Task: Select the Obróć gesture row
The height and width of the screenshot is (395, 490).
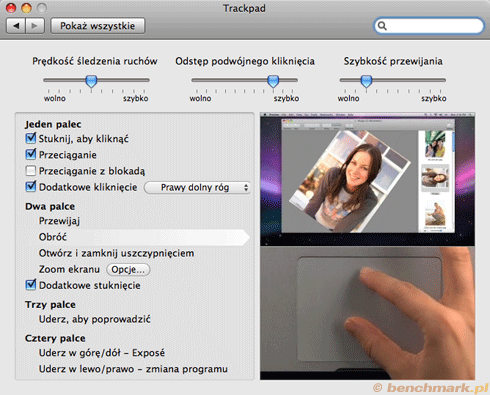Action: 137,237
